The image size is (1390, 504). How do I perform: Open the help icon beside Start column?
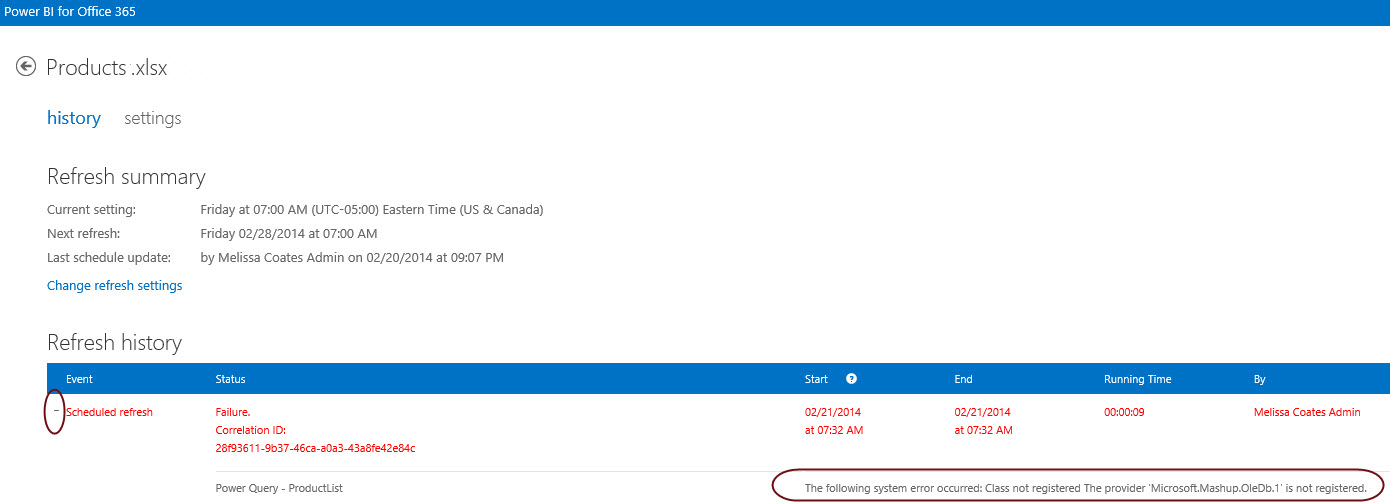(851, 379)
